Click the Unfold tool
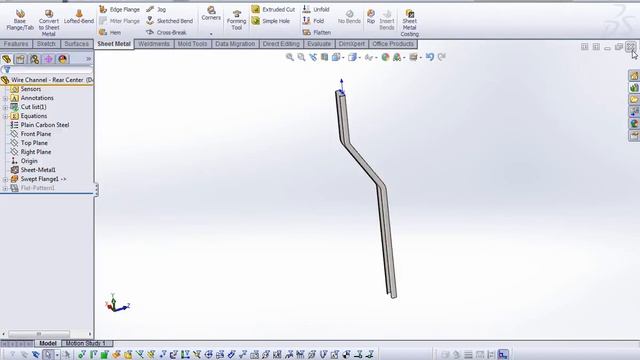The height and width of the screenshot is (360, 640). (x=316, y=9)
